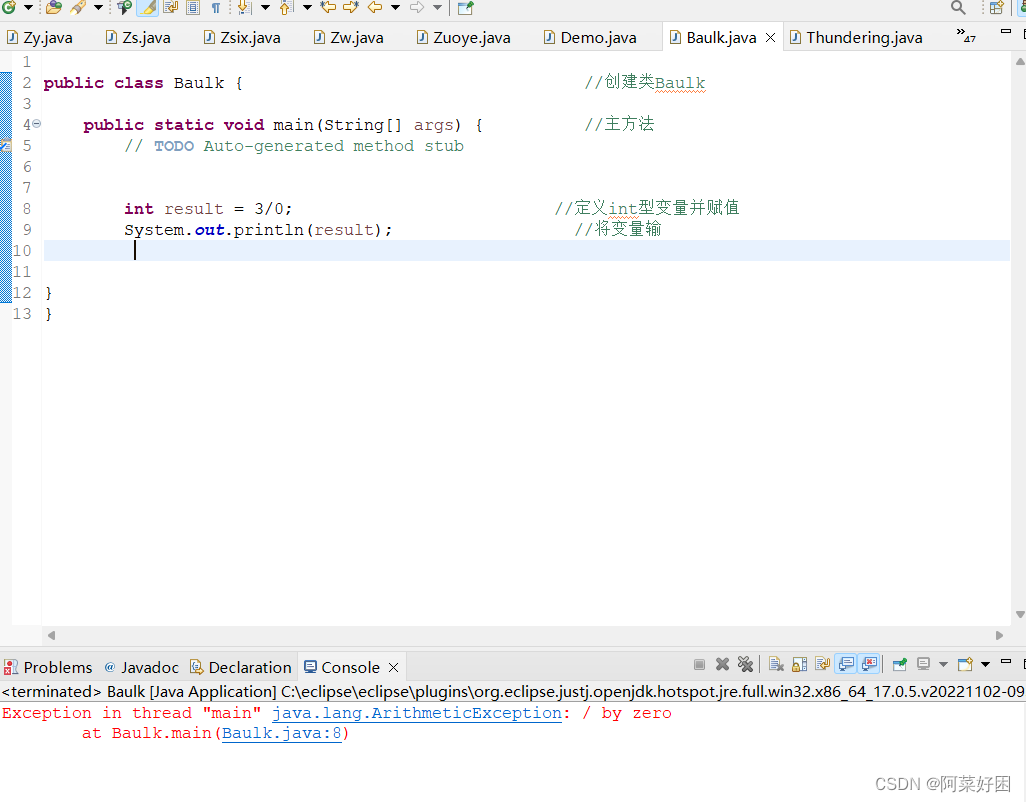This screenshot has height=802, width=1026.
Task: Switch to the Zw.java editor tab
Action: click(349, 37)
